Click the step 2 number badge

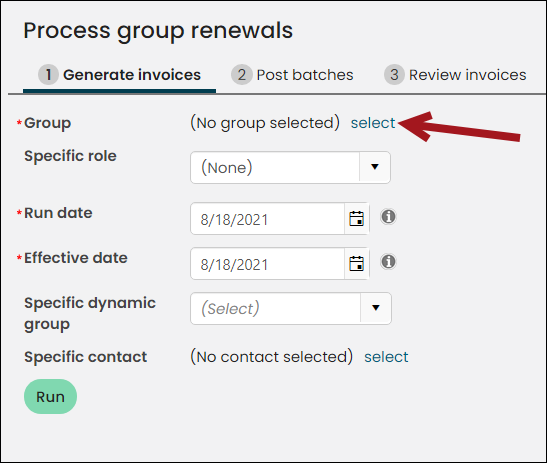click(241, 75)
